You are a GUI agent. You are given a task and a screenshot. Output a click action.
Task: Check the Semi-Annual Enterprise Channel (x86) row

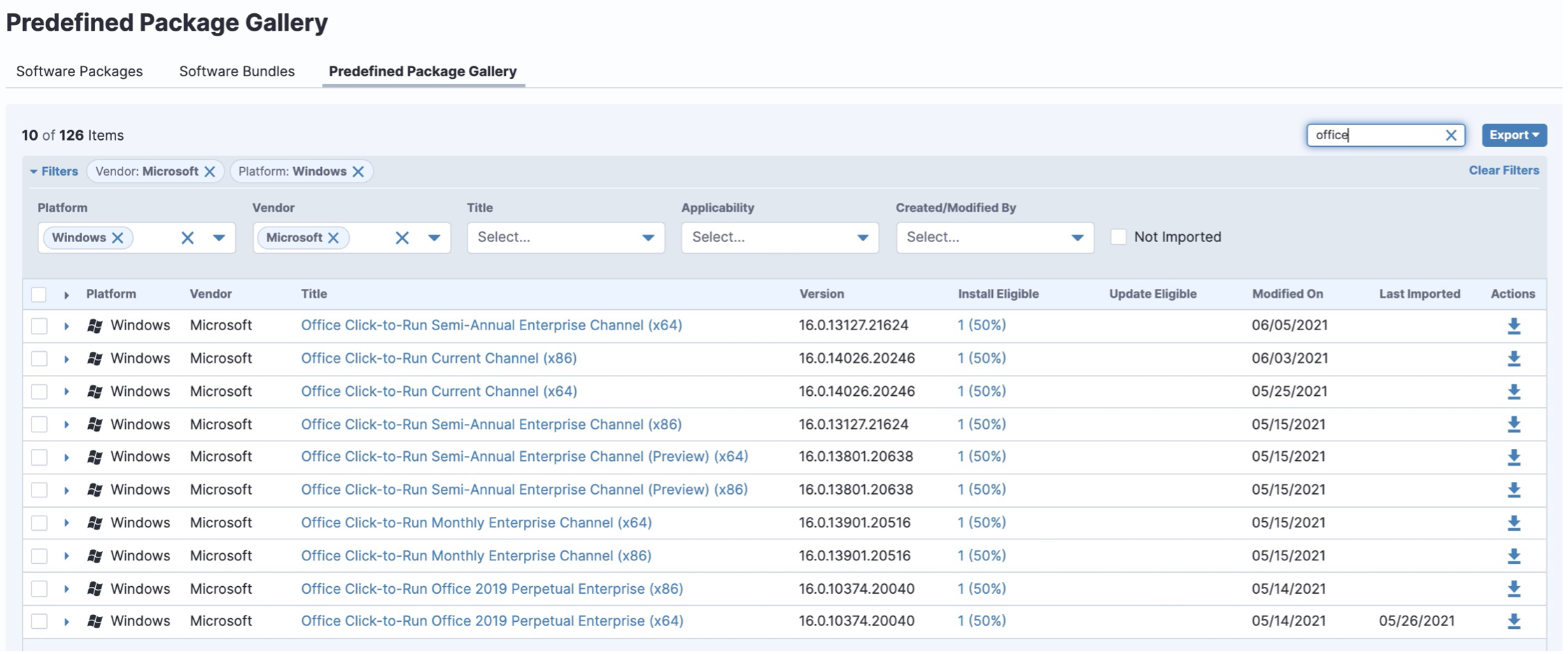[x=39, y=425]
